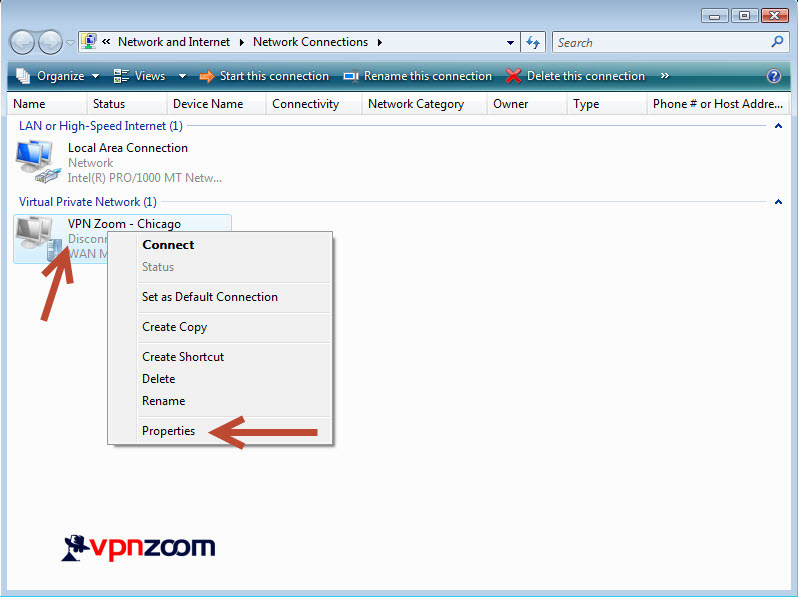The image size is (798, 597).
Task: Click the Back navigation arrow button
Action: (22, 42)
